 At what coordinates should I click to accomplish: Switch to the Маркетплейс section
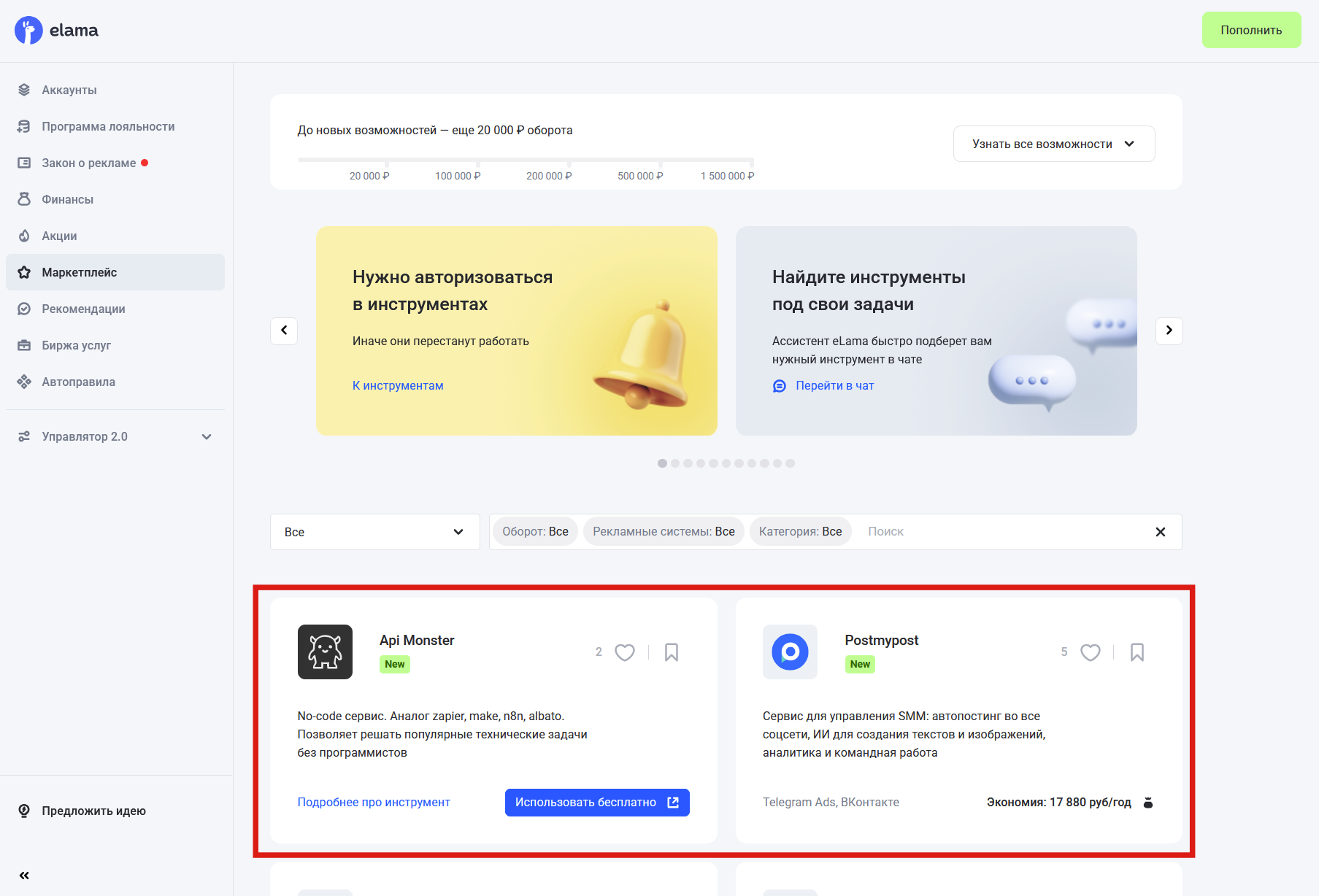(x=79, y=271)
